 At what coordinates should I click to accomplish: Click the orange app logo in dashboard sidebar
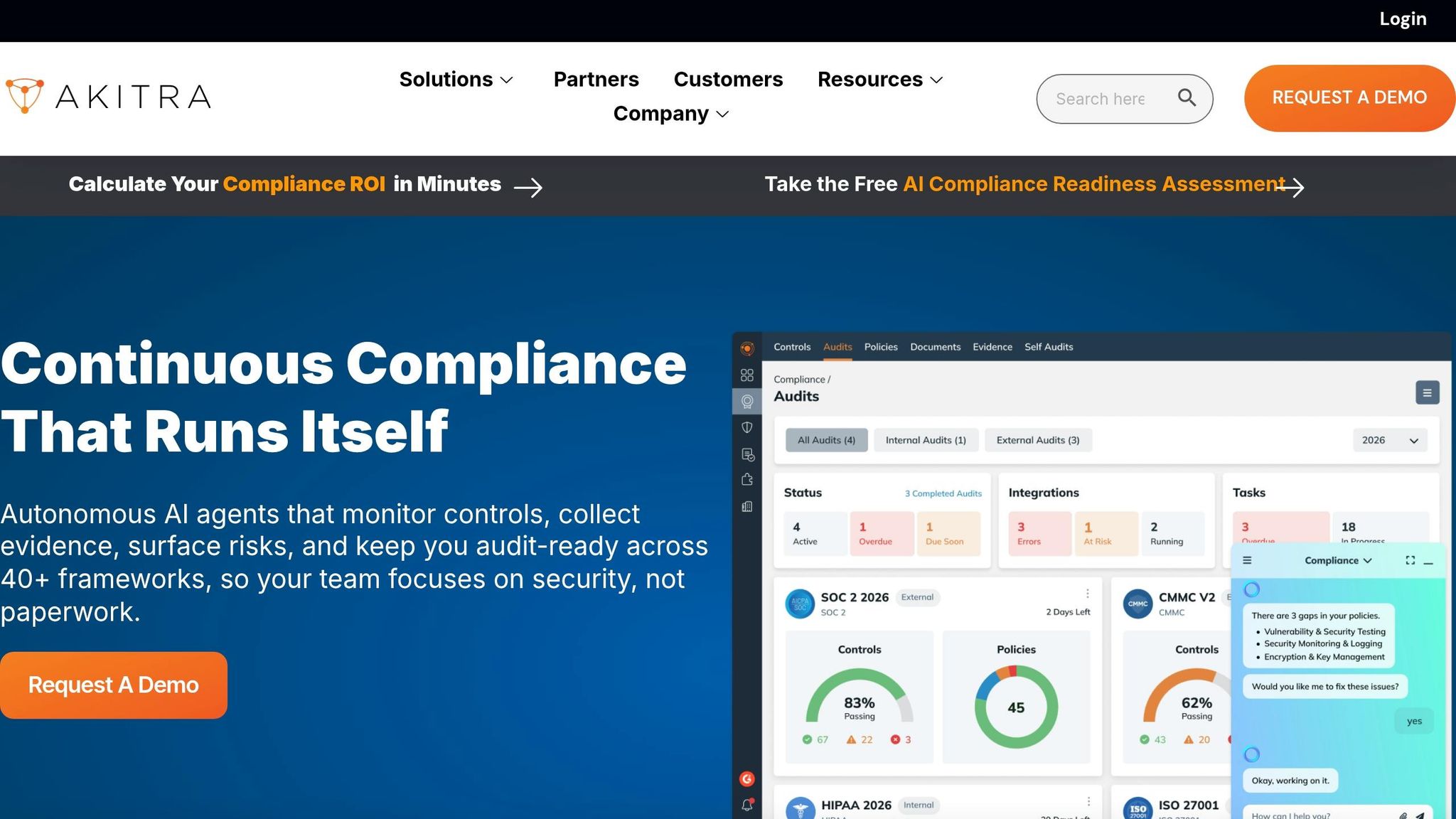click(x=747, y=348)
